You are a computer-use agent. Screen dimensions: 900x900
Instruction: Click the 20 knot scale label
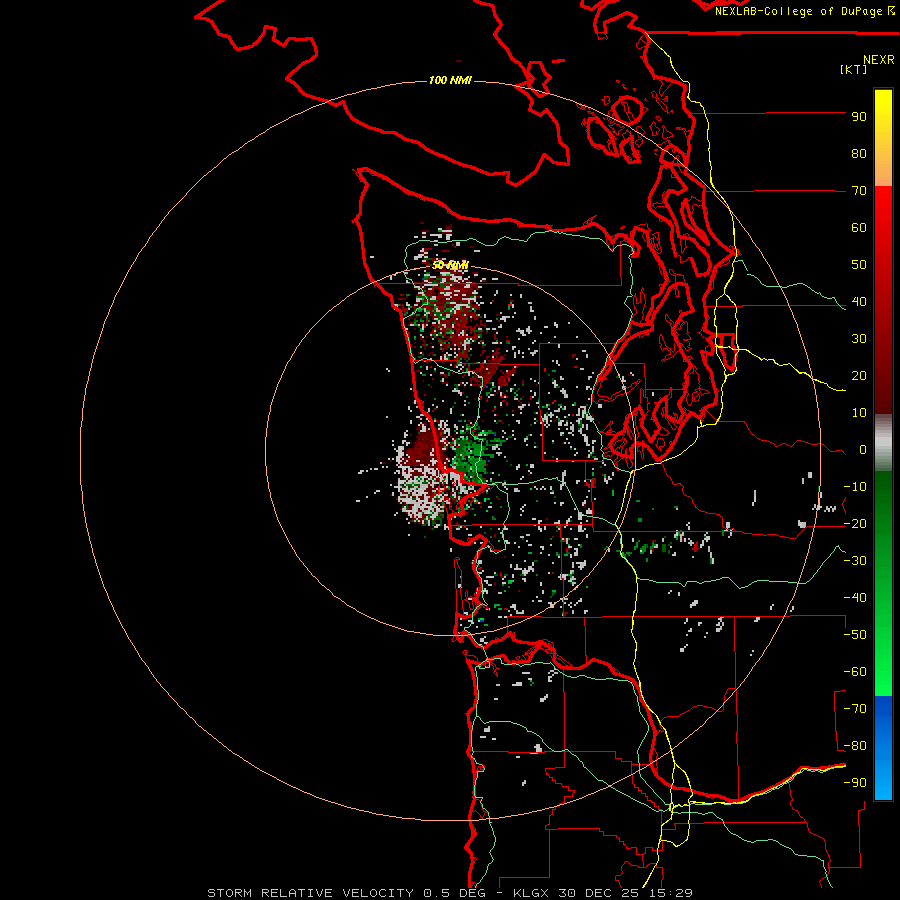(x=859, y=376)
